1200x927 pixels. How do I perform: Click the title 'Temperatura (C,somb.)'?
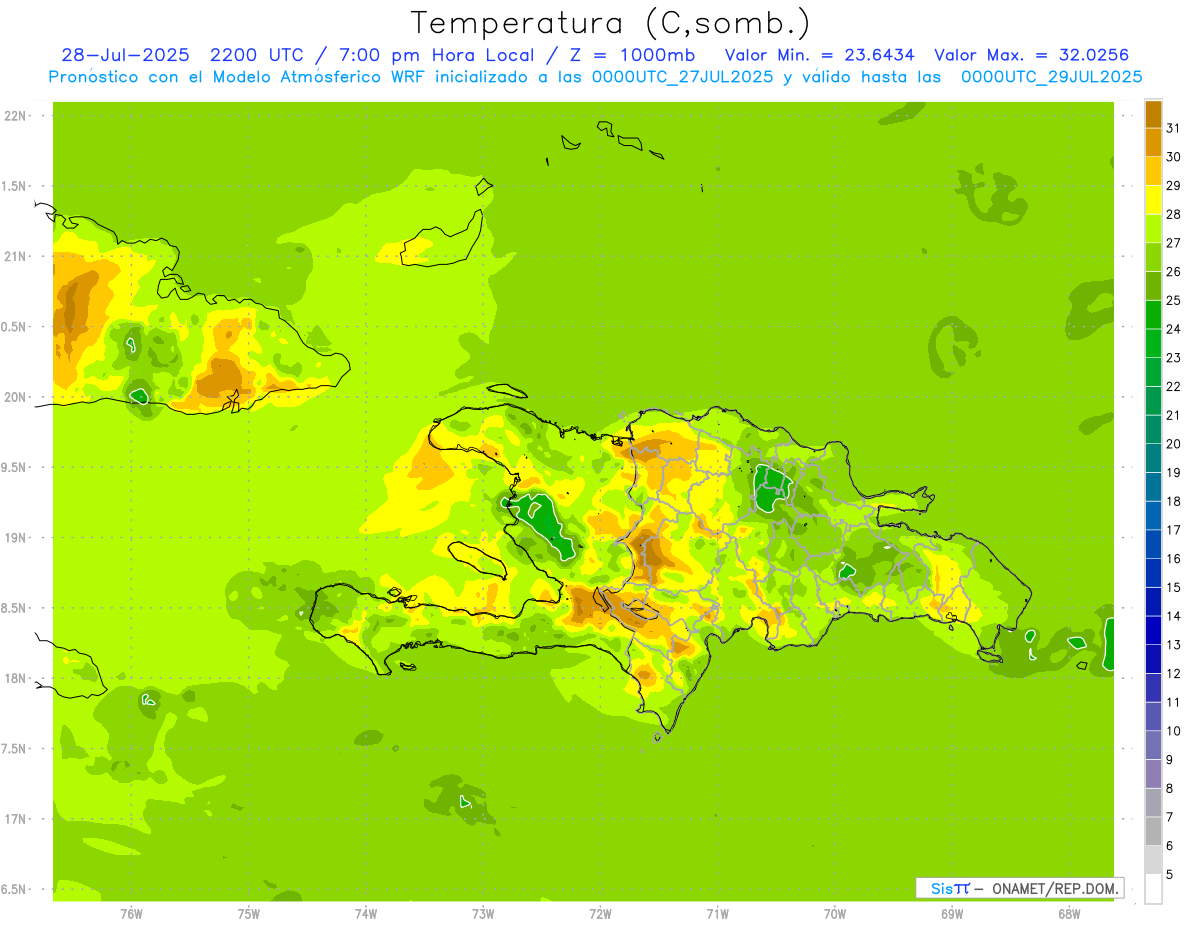tap(610, 24)
